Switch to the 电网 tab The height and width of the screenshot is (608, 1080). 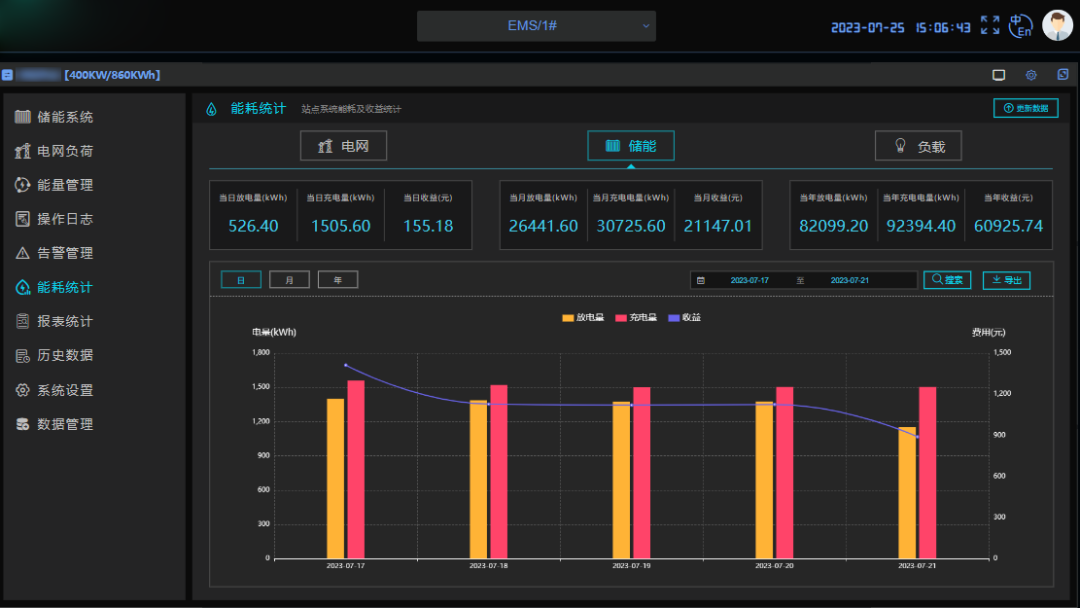click(344, 146)
